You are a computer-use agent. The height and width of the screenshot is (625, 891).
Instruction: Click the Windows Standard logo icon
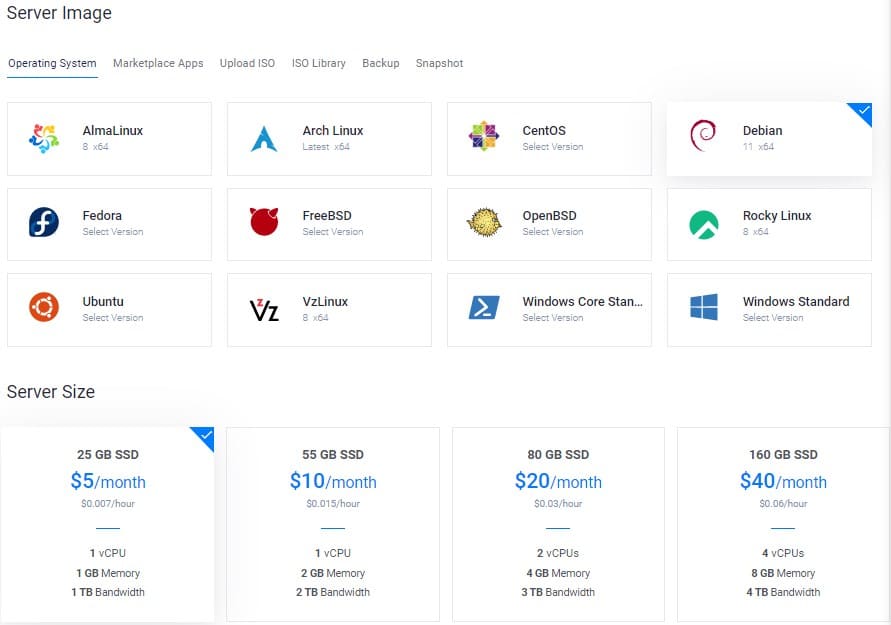tap(704, 307)
